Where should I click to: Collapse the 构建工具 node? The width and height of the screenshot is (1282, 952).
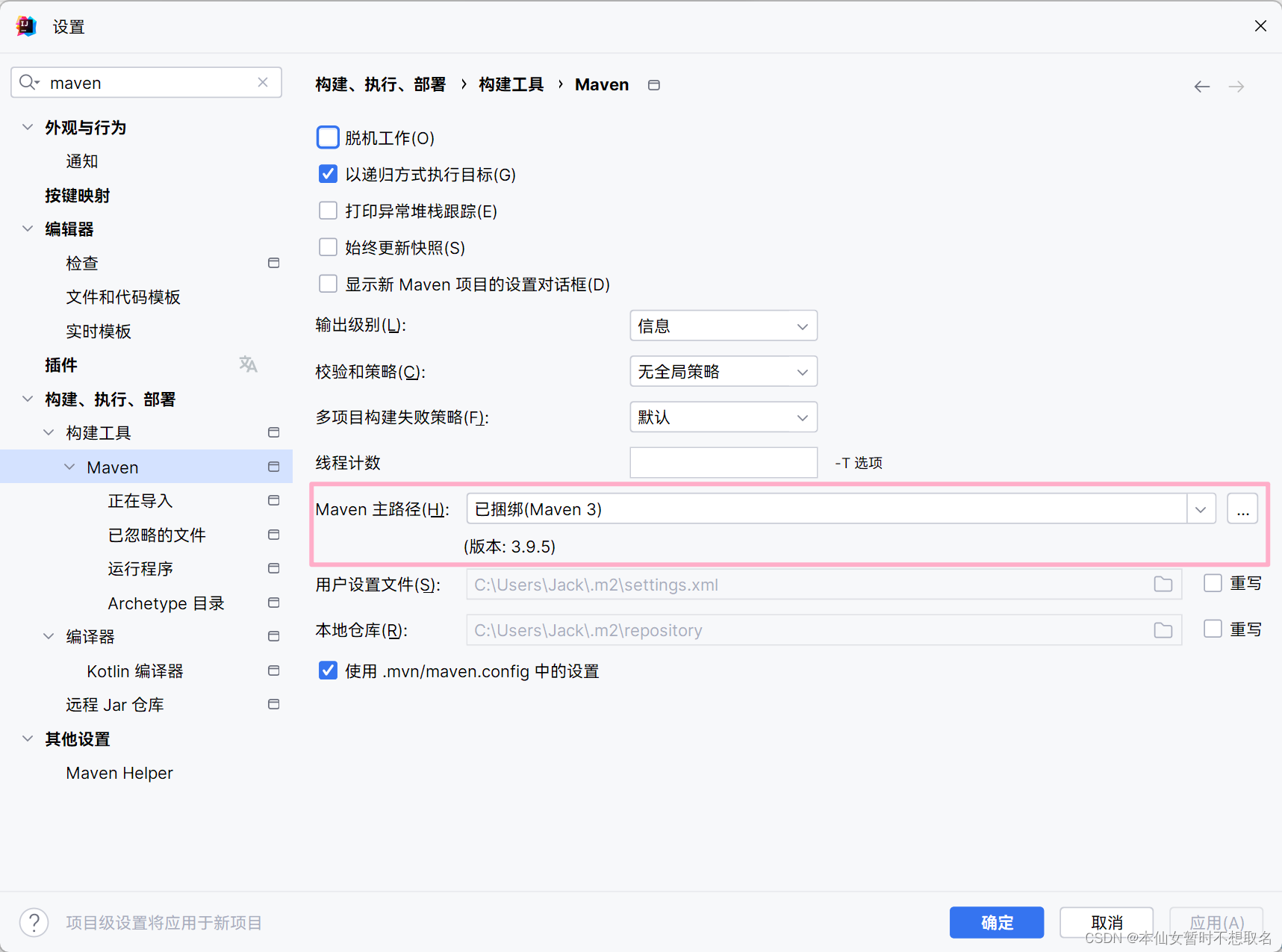point(49,432)
